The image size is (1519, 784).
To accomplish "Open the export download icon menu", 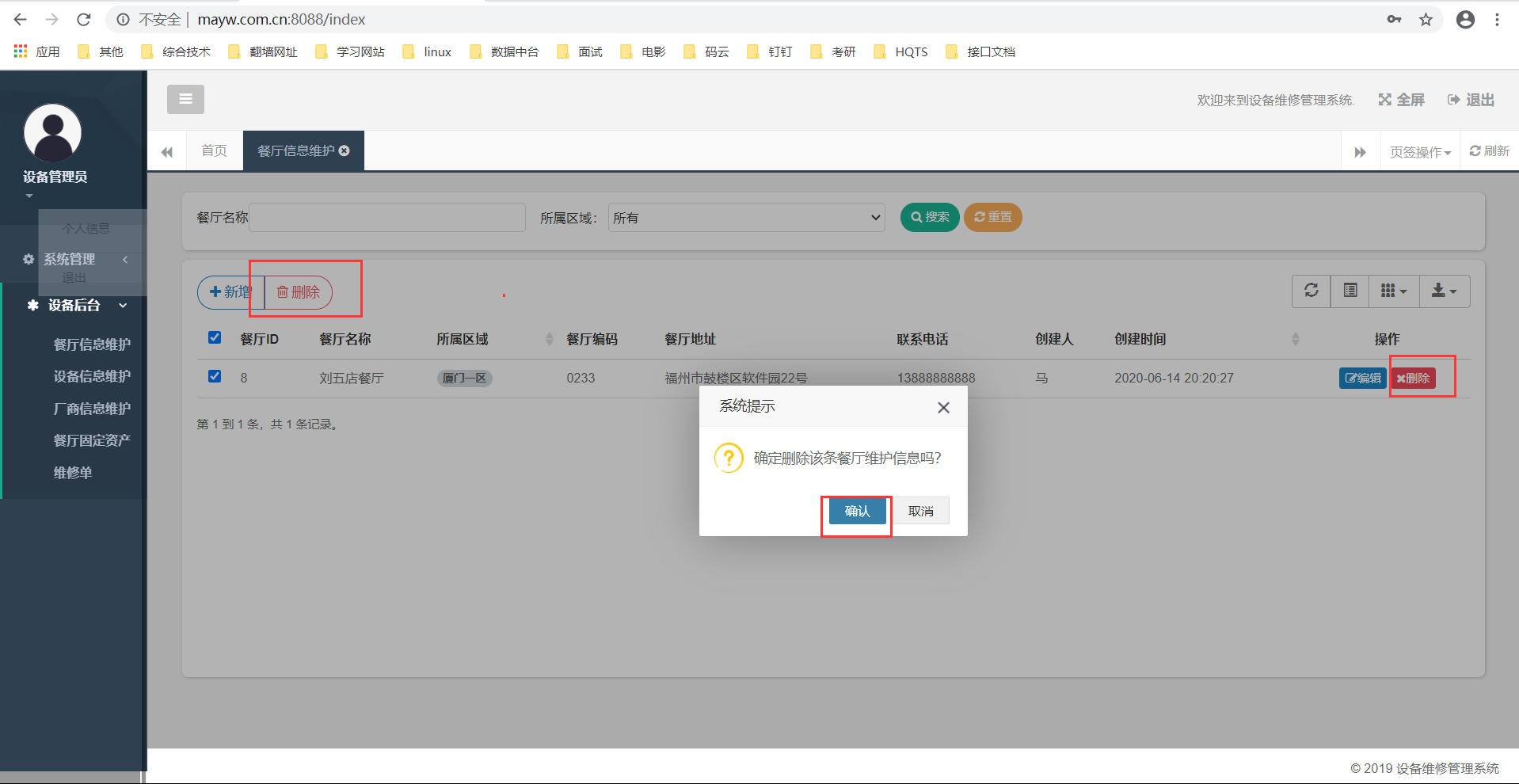I will [1445, 291].
